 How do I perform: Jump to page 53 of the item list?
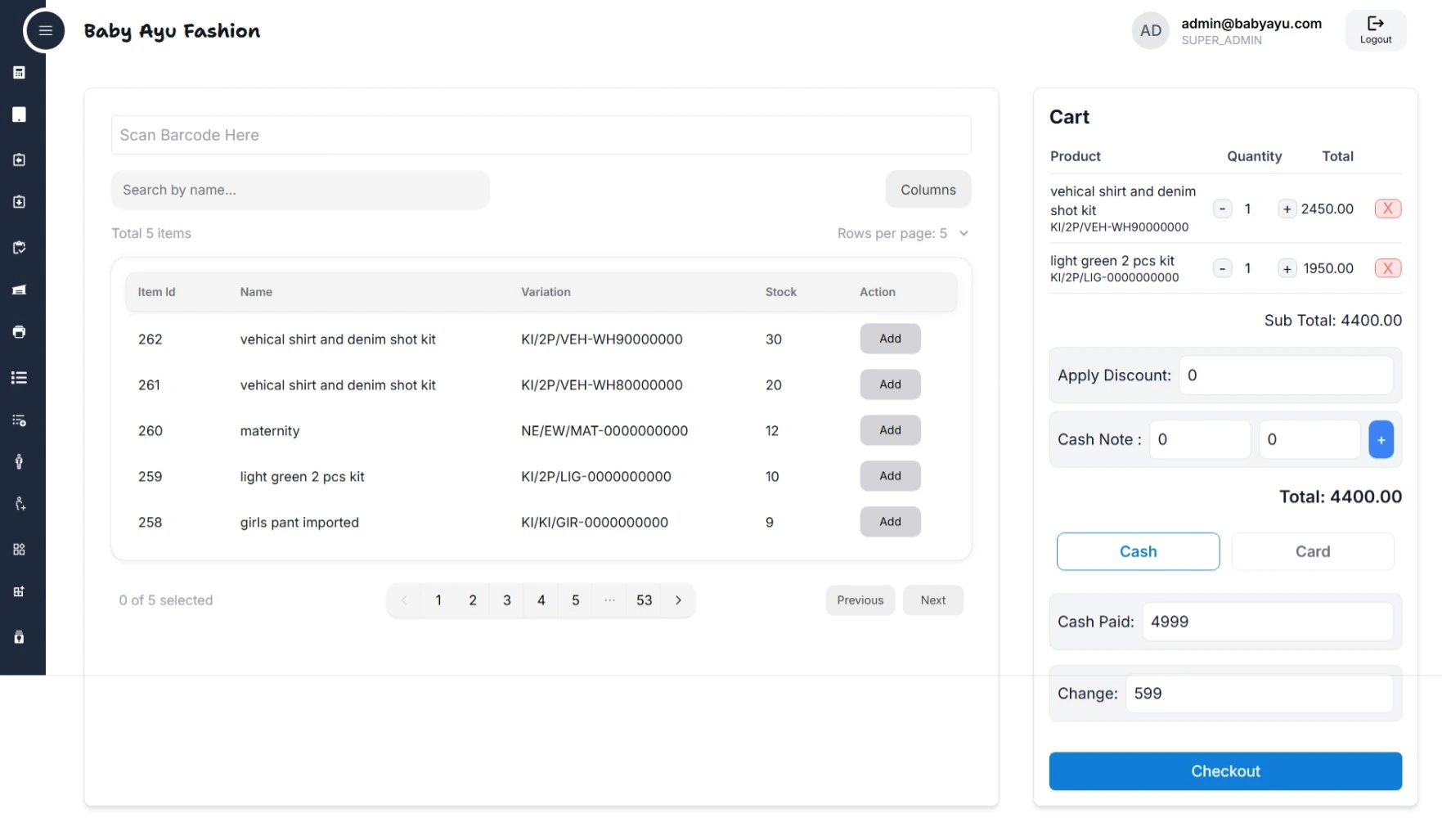click(x=645, y=600)
